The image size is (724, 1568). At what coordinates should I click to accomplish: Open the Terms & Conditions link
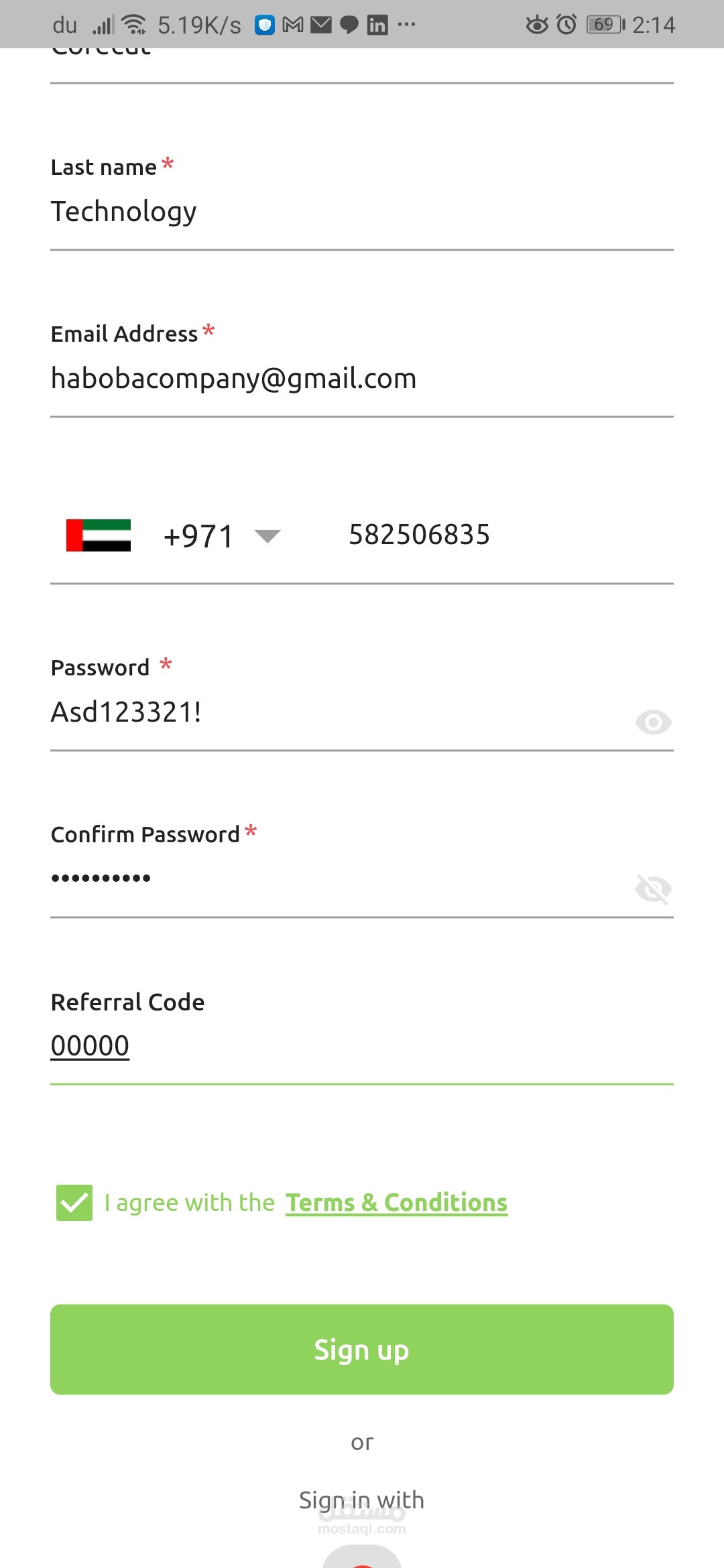(396, 1203)
